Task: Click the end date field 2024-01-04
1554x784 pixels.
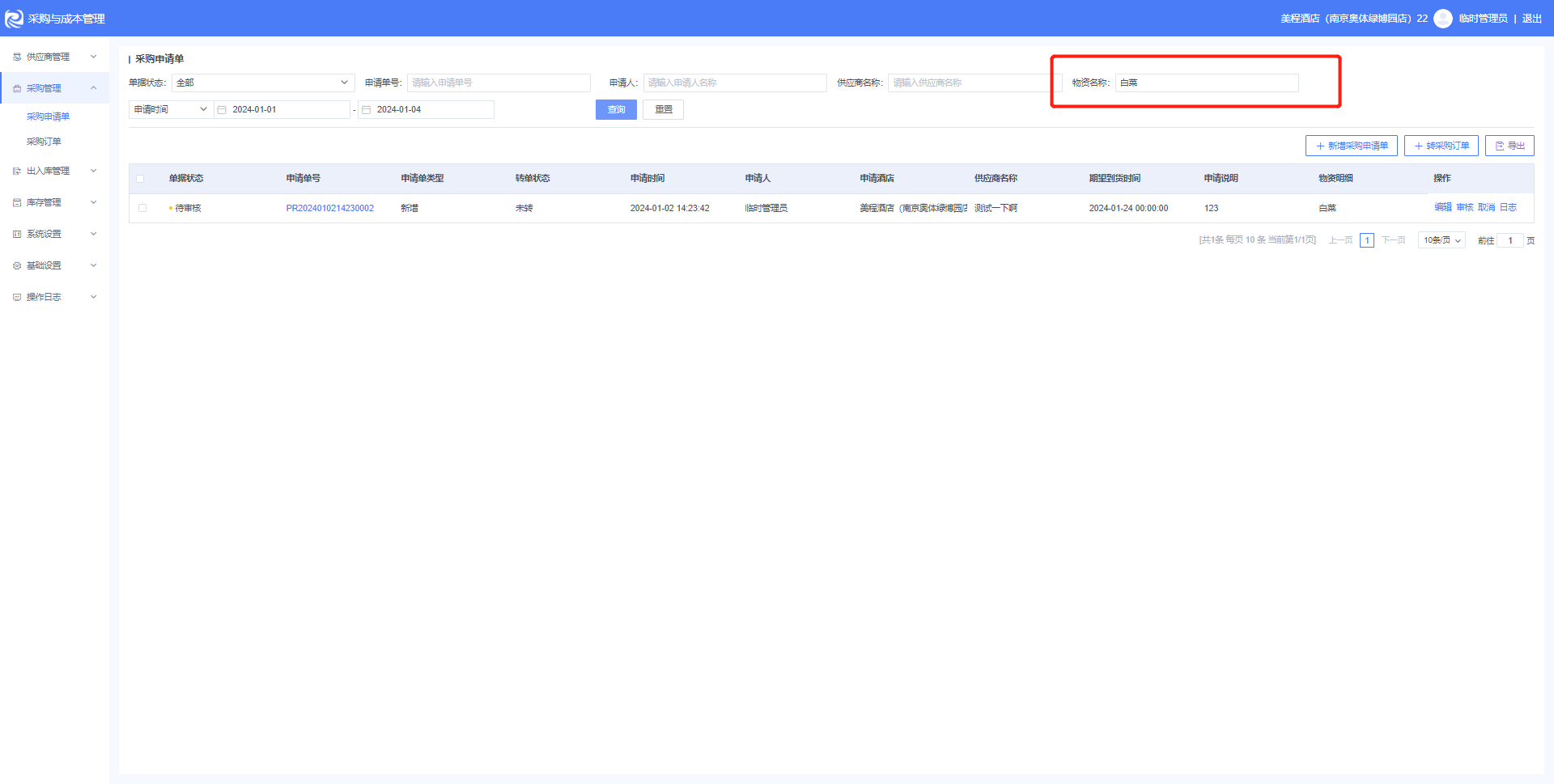Action: tap(426, 109)
